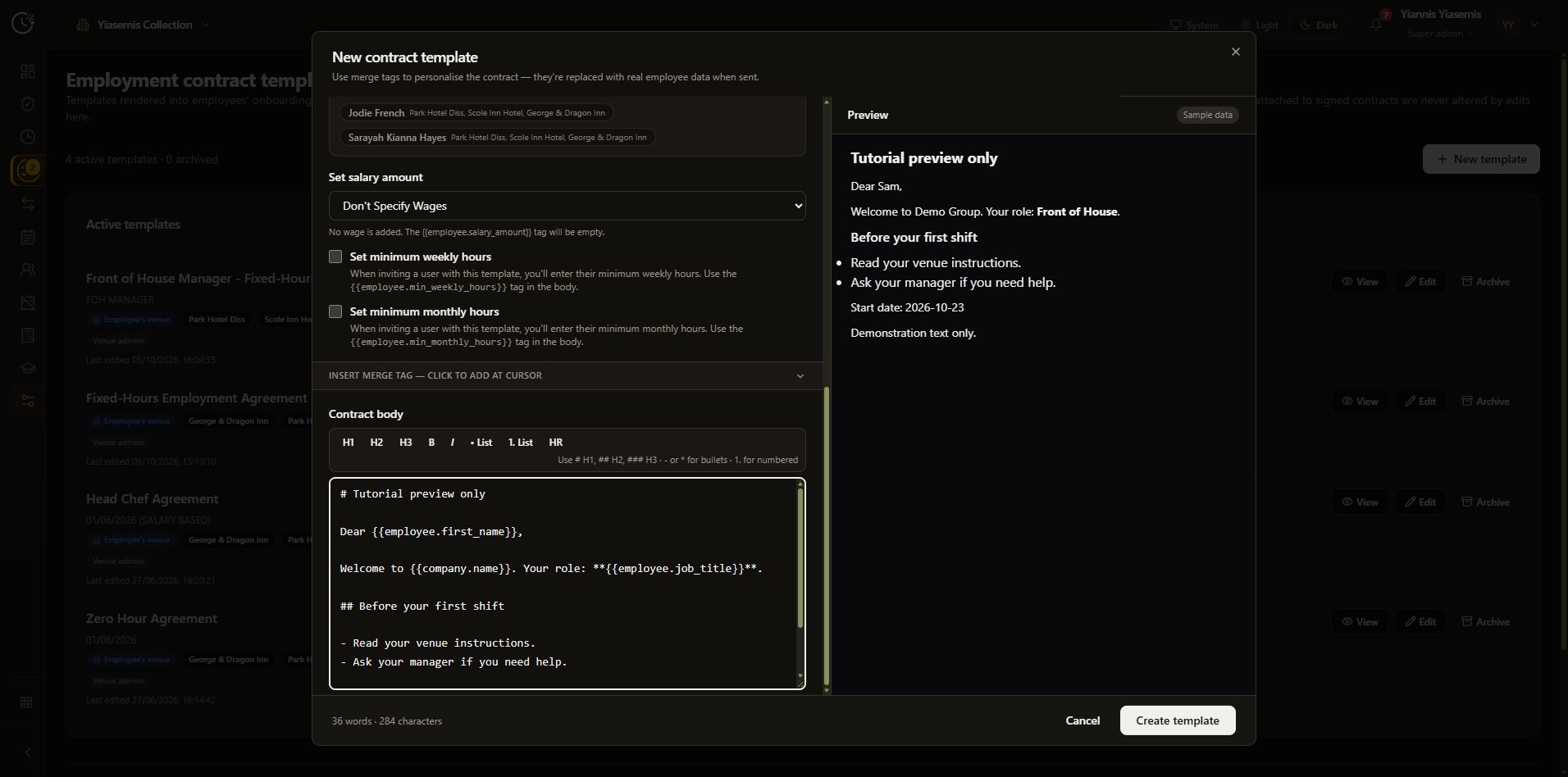Edit the Head Chef Agreement template
The height and width of the screenshot is (777, 1568).
point(1420,502)
